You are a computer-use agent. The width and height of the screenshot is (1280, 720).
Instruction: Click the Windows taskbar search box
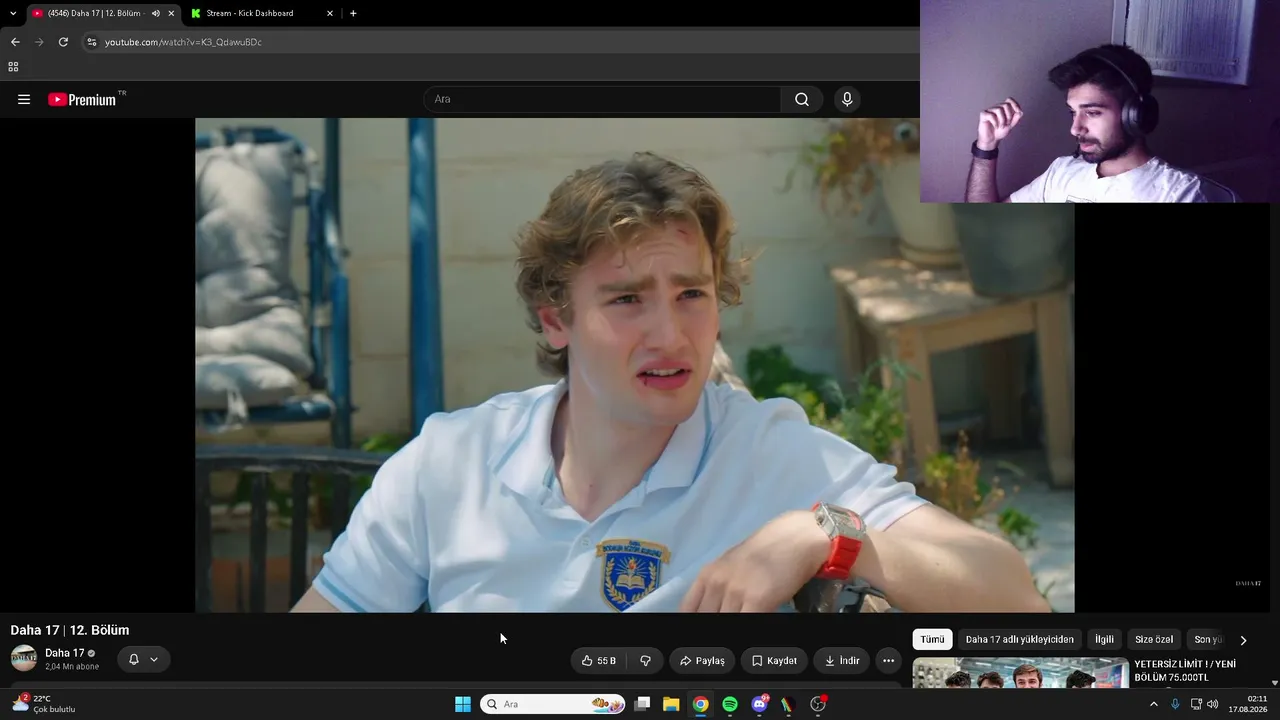click(x=553, y=704)
